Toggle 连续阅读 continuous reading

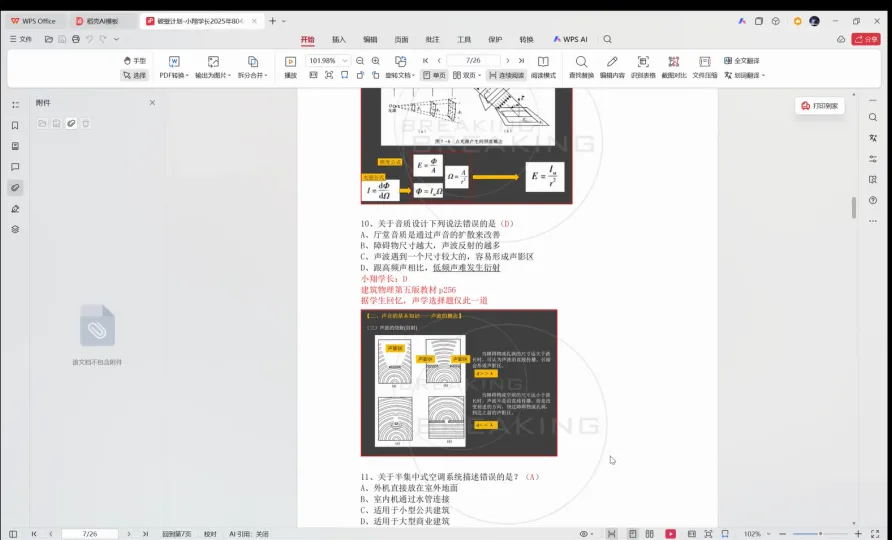point(506,75)
